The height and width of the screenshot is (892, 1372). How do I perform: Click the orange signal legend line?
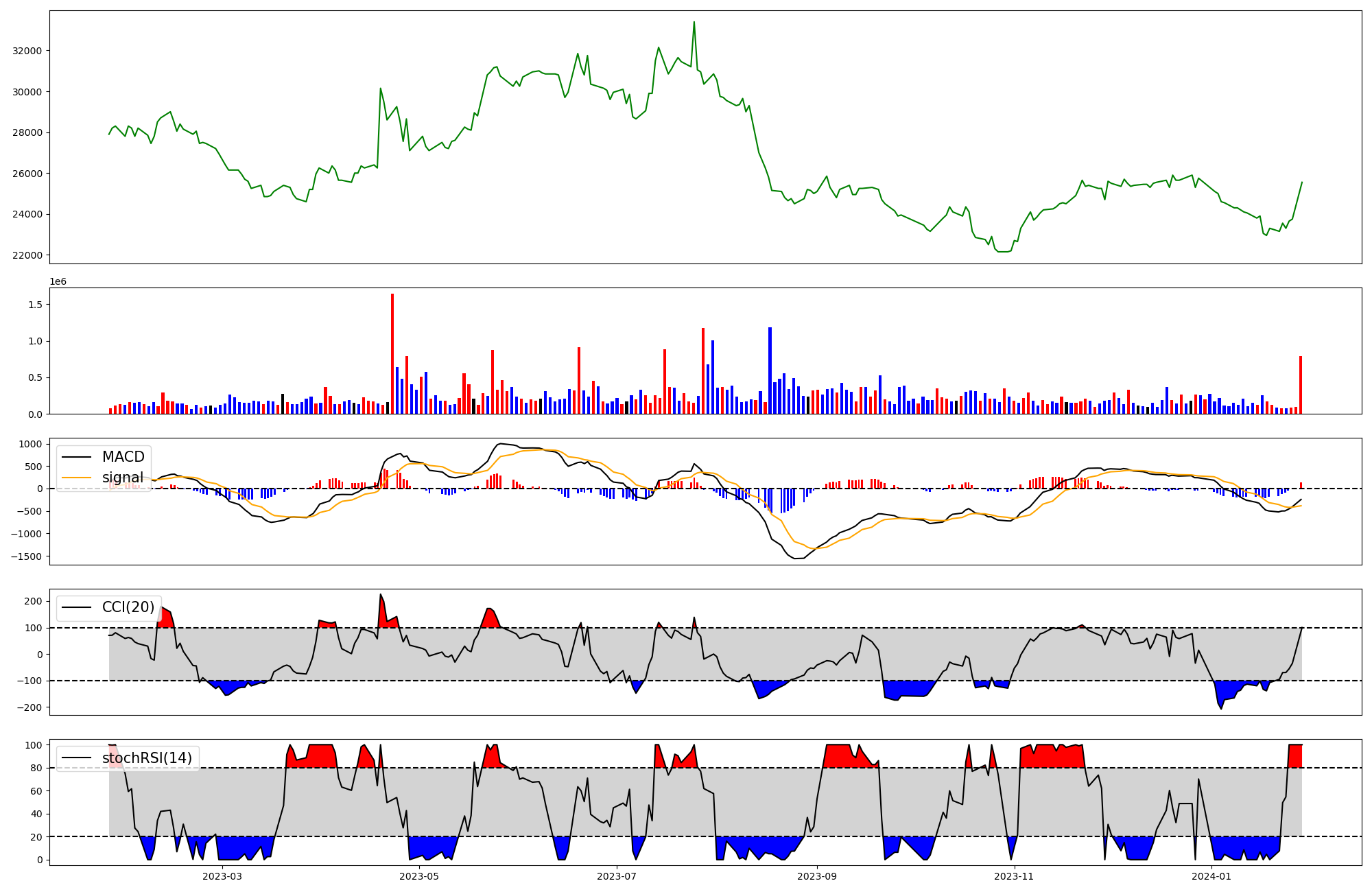[77, 478]
